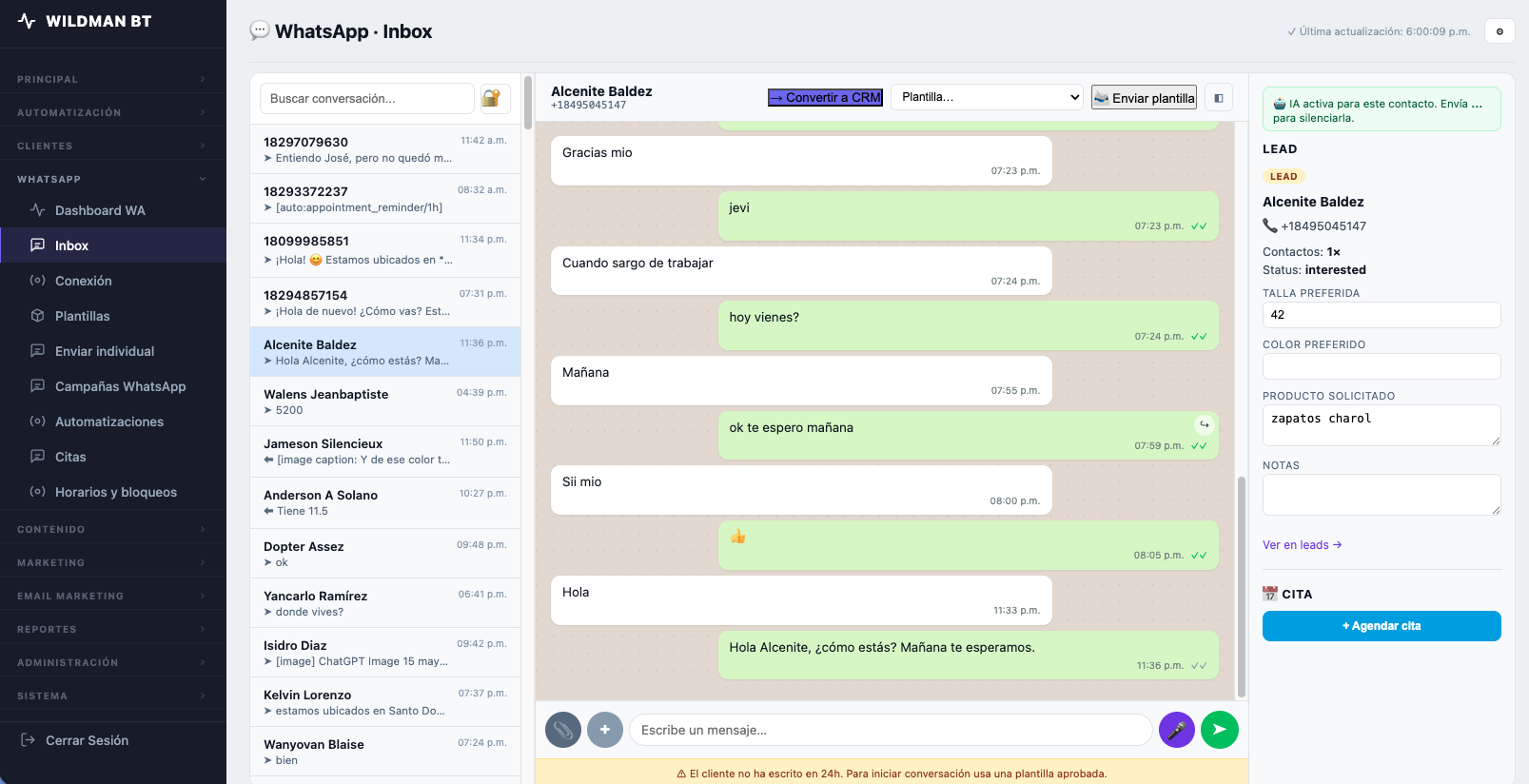1529x784 pixels.
Task: Click Enviar plantilla button
Action: click(1144, 97)
